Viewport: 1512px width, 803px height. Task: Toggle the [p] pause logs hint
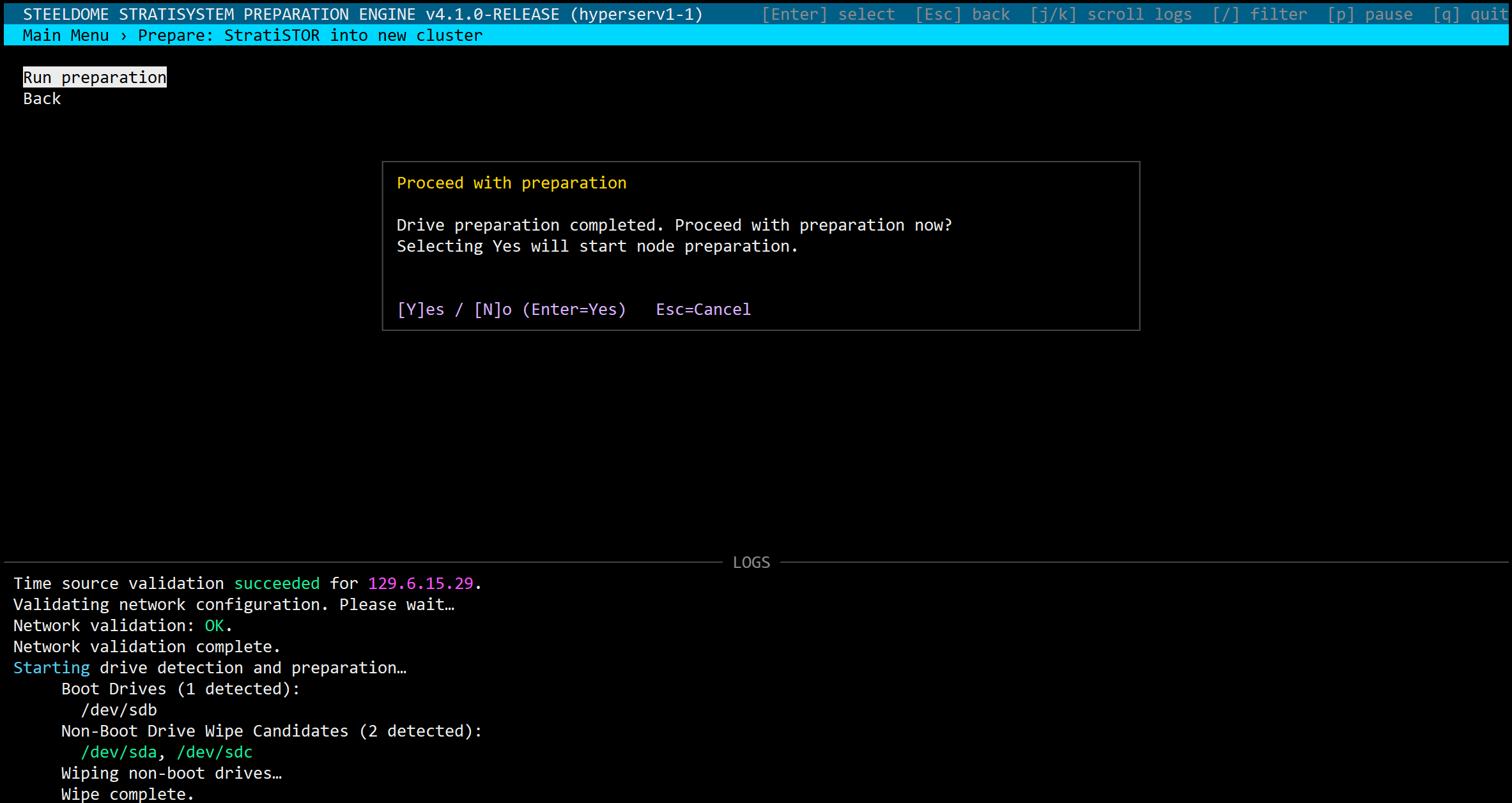tap(1370, 14)
